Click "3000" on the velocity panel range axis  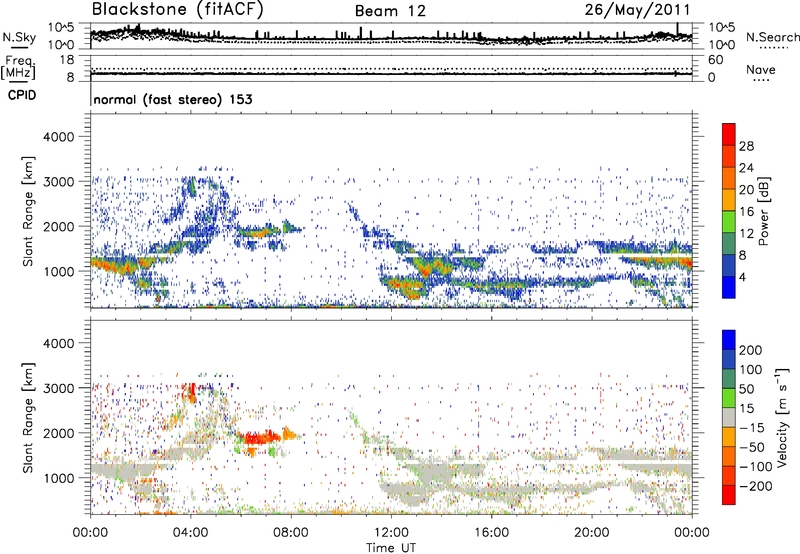[58, 388]
